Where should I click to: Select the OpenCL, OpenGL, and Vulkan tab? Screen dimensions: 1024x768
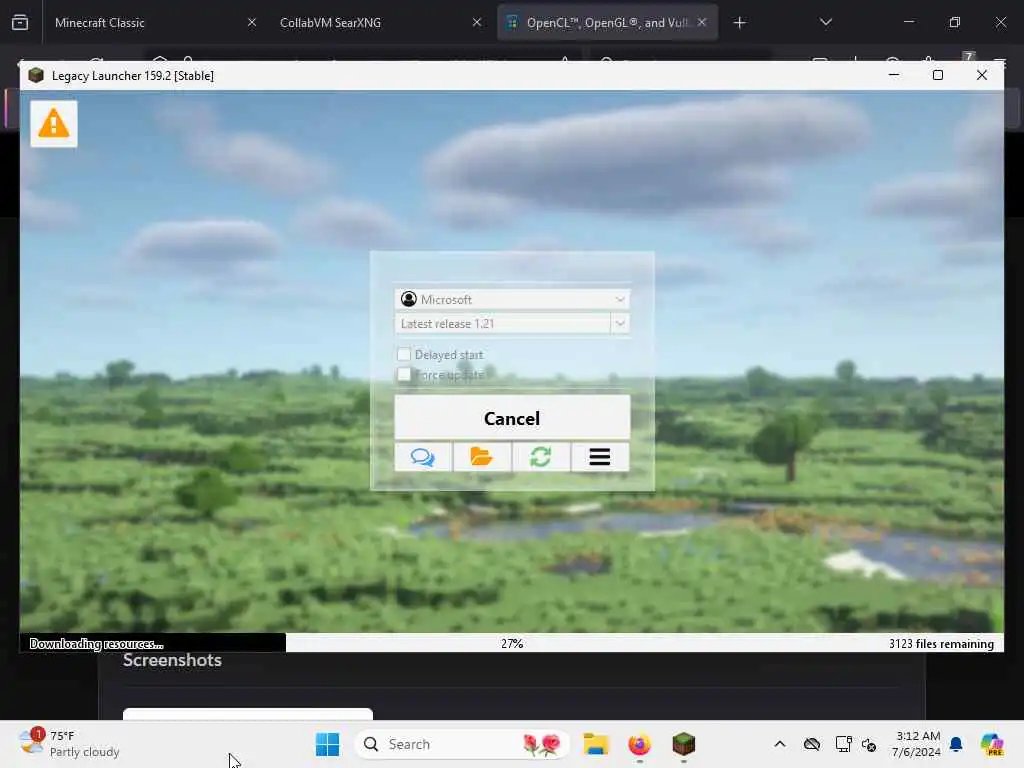tap(607, 22)
